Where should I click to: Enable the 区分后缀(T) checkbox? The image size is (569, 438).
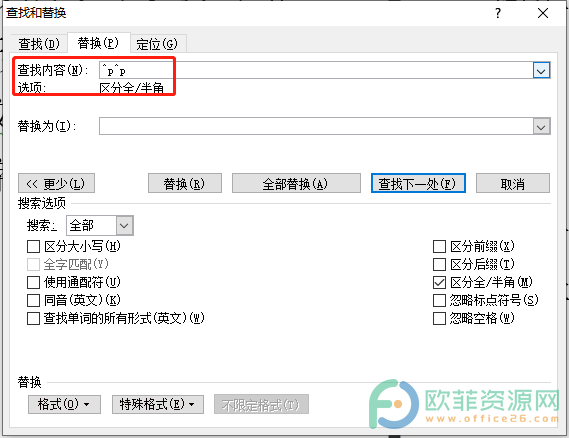click(439, 265)
